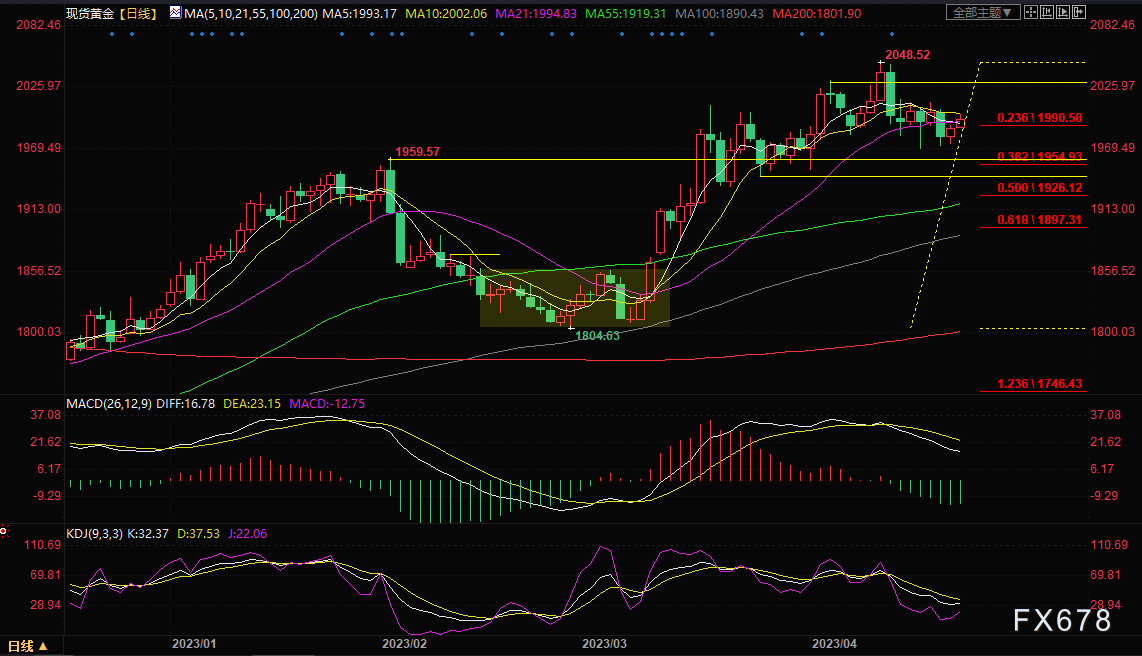Viewport: 1142px width, 656px height.
Task: Click the yellow highlighted rectangle near 1804.63
Action: coord(574,297)
